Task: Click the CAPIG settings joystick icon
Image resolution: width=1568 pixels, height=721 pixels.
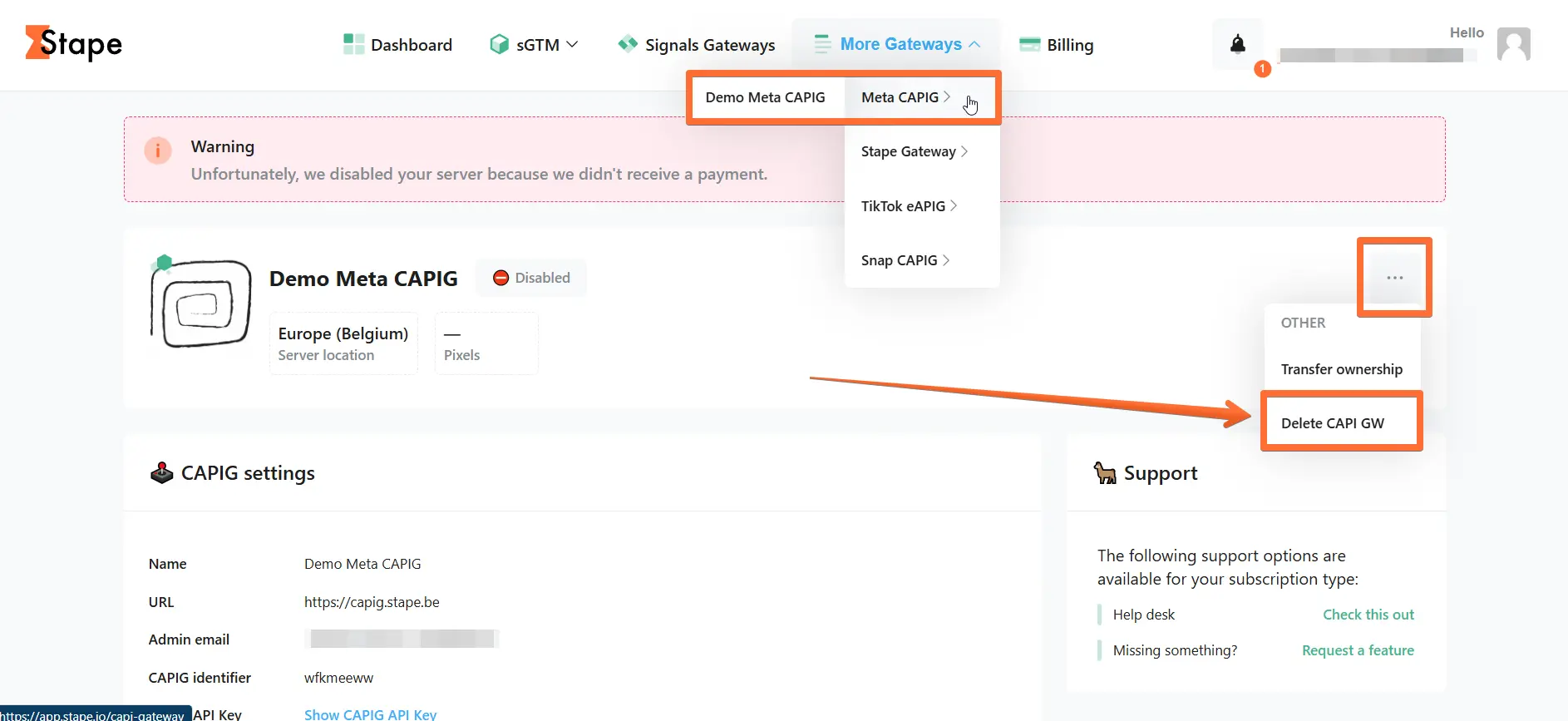Action: coord(161,472)
